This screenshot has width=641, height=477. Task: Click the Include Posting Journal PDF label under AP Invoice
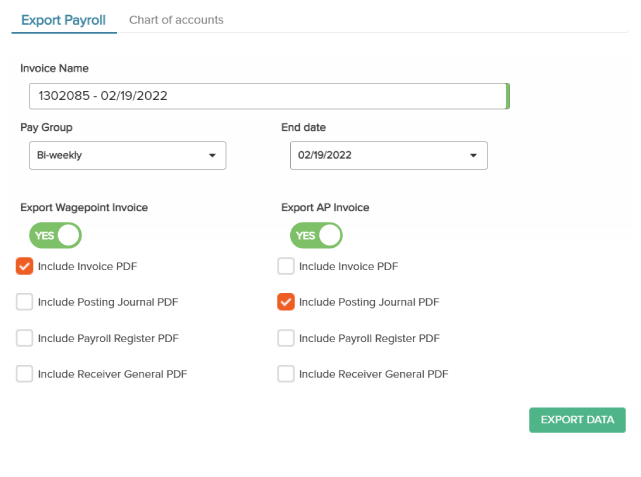369,302
